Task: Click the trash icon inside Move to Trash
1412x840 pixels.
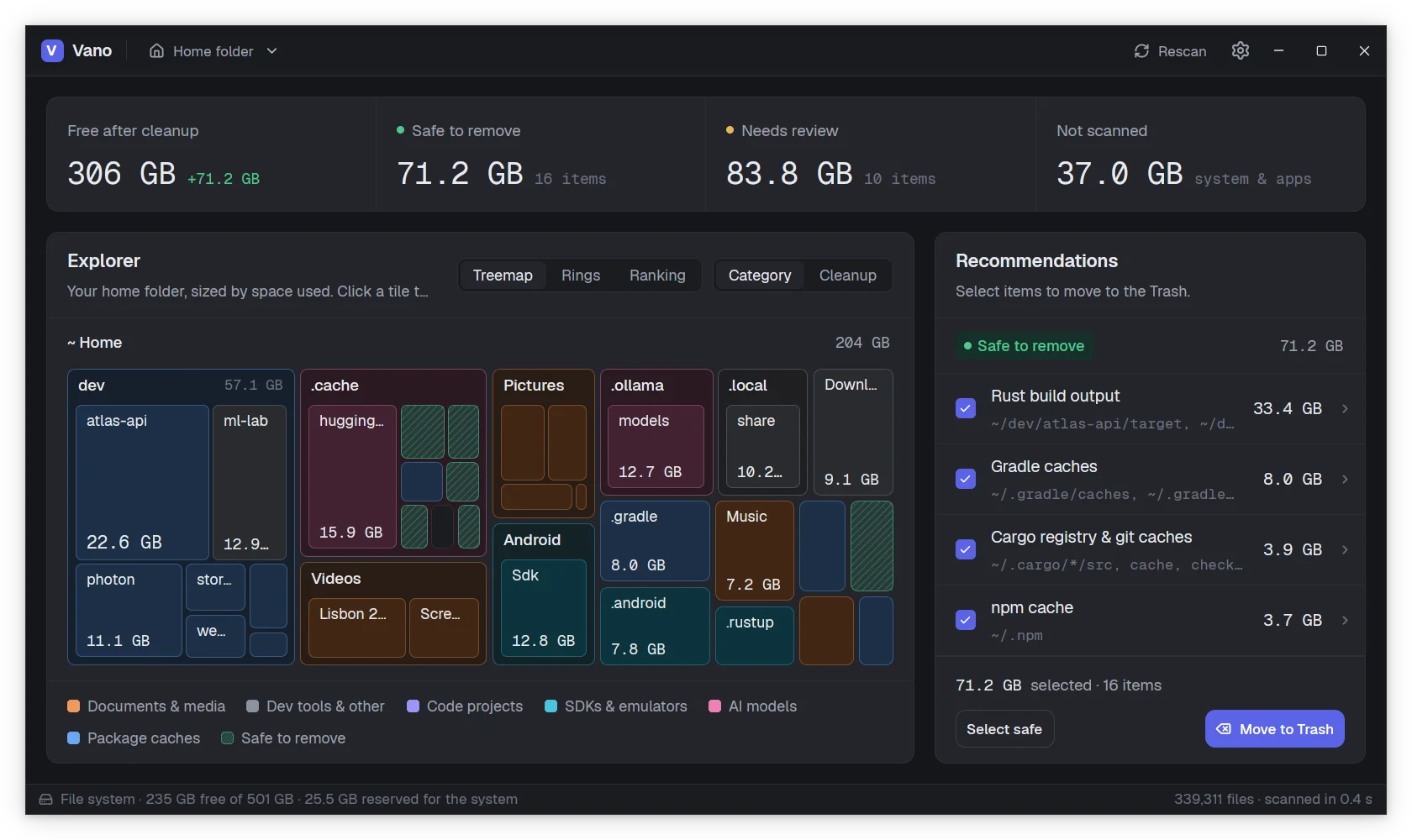Action: 1224,729
